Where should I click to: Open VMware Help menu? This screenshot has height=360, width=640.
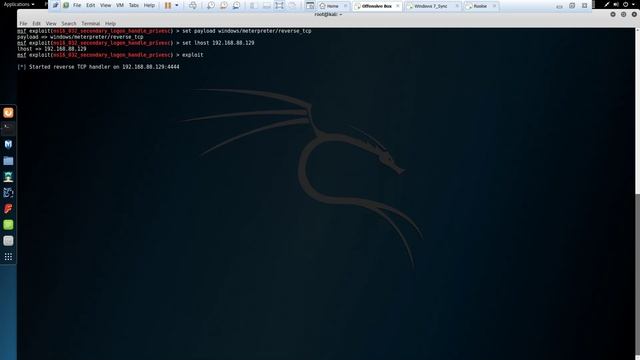[x=149, y=5]
